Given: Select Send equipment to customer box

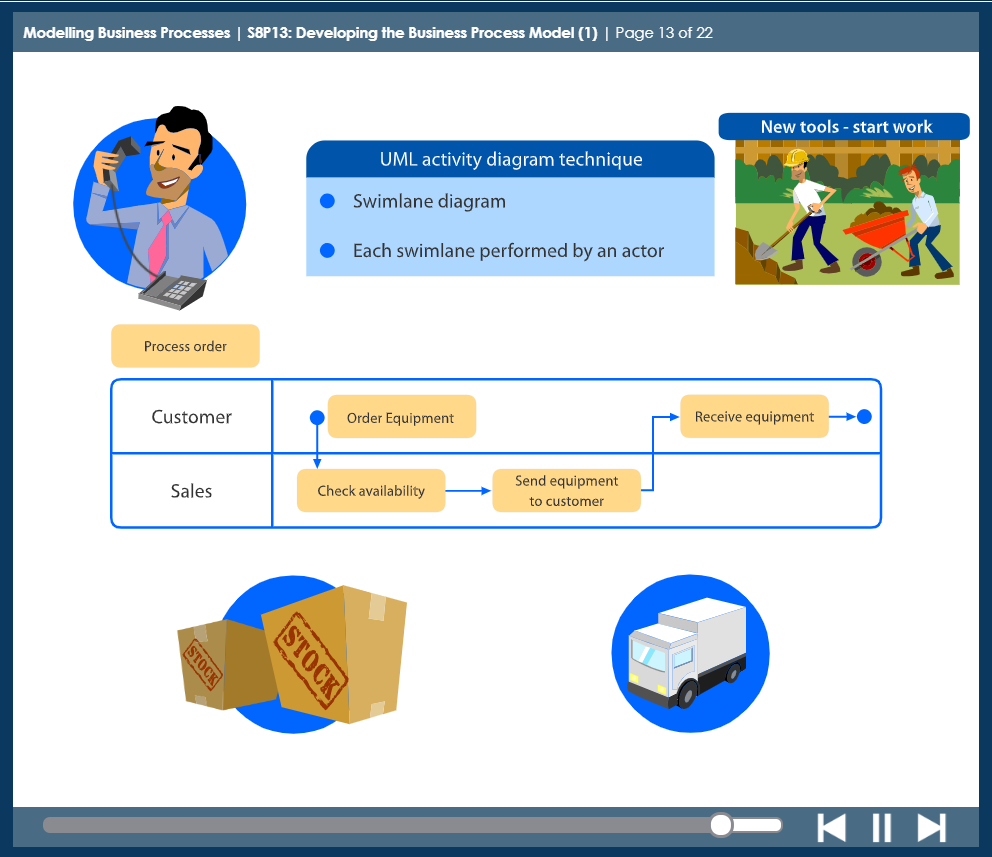Looking at the screenshot, I should pos(566,491).
